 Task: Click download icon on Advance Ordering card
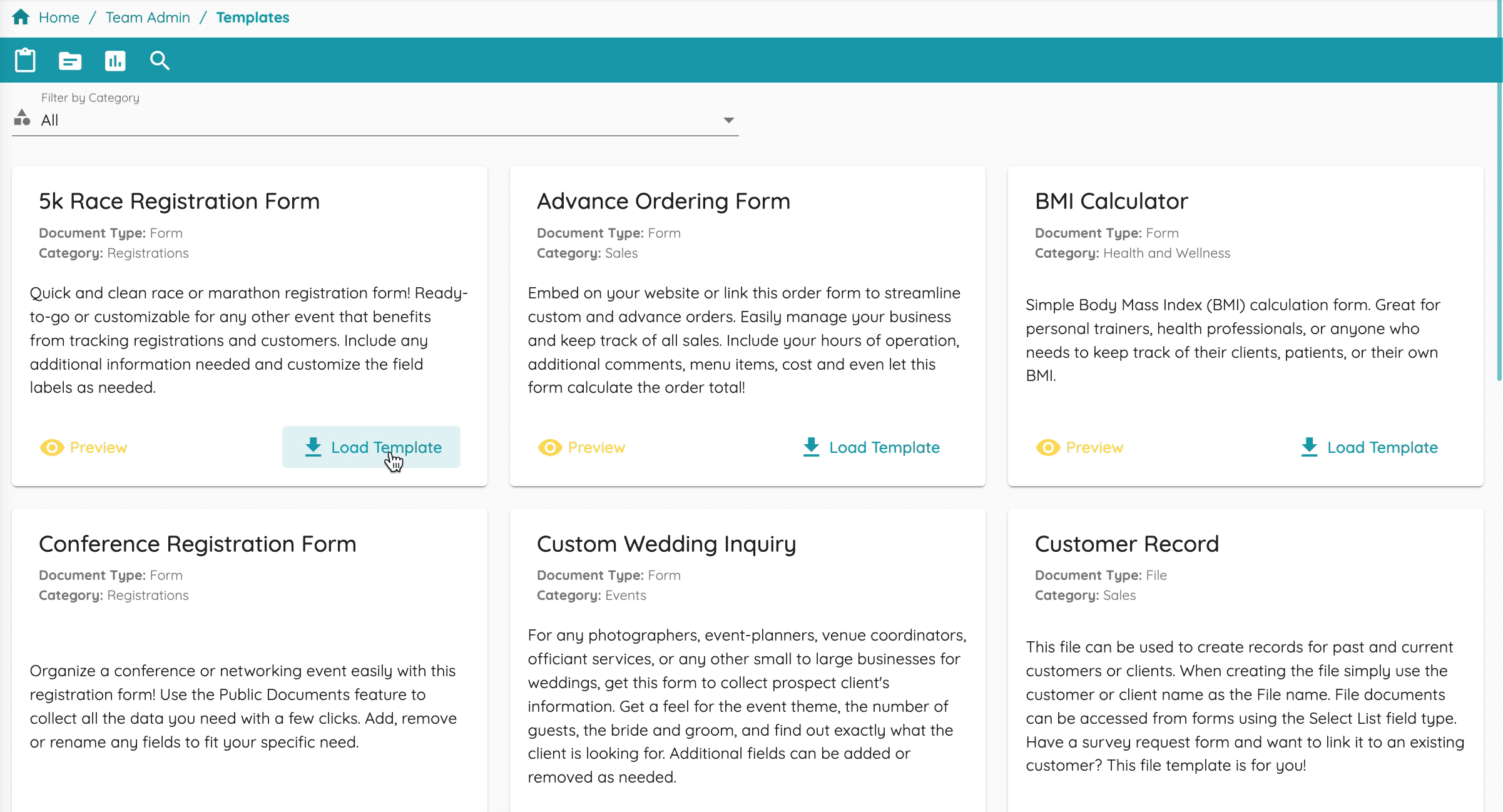(x=811, y=447)
